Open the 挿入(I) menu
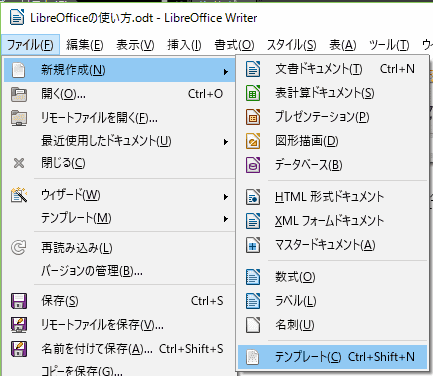This screenshot has height=376, width=433. (184, 44)
